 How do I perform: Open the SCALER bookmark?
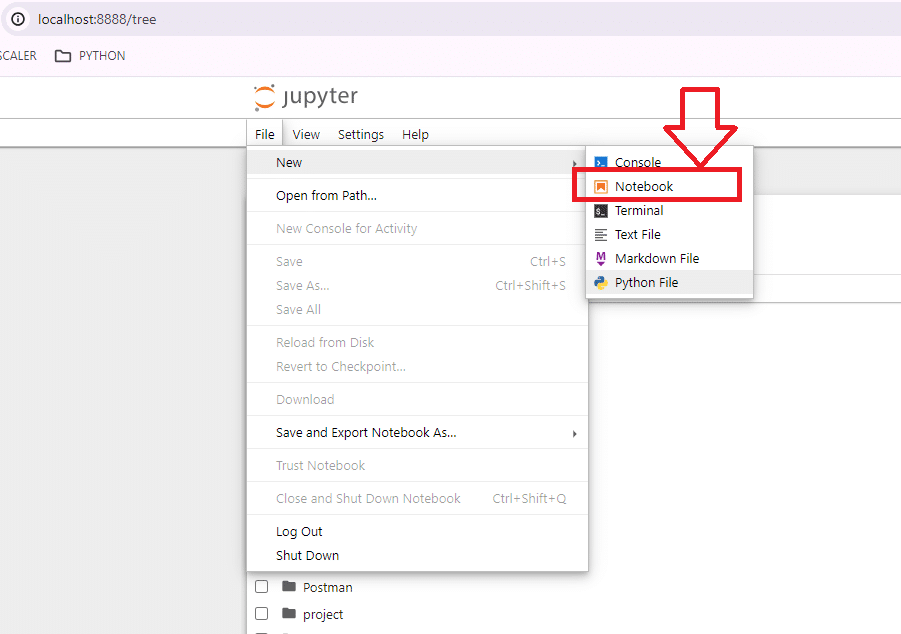click(18, 56)
